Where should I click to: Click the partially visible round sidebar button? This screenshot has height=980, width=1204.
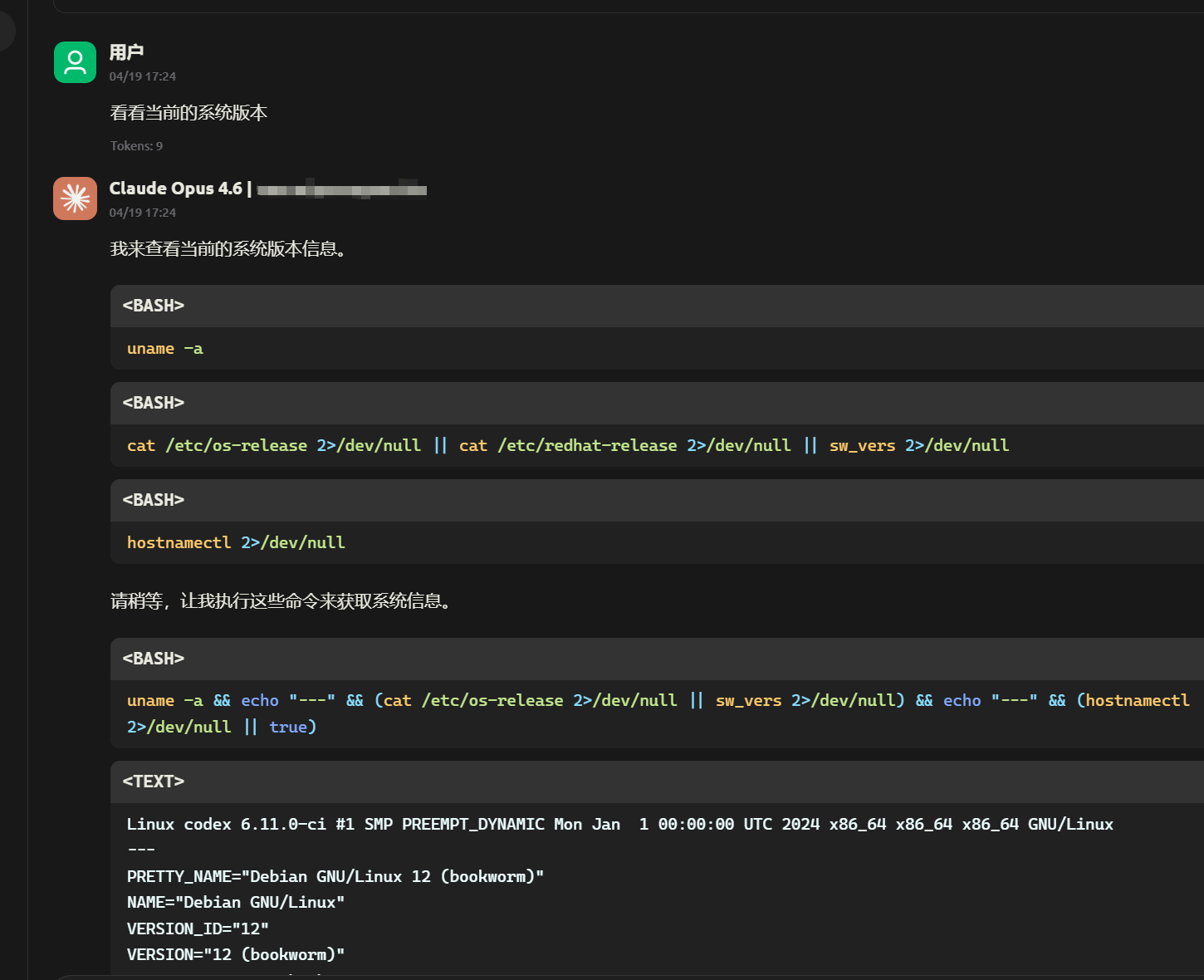point(5,31)
